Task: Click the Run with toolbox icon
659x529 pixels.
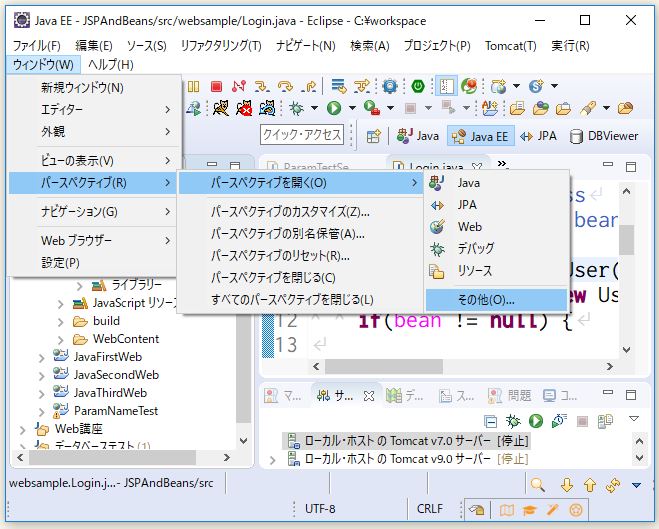Action: (372, 108)
